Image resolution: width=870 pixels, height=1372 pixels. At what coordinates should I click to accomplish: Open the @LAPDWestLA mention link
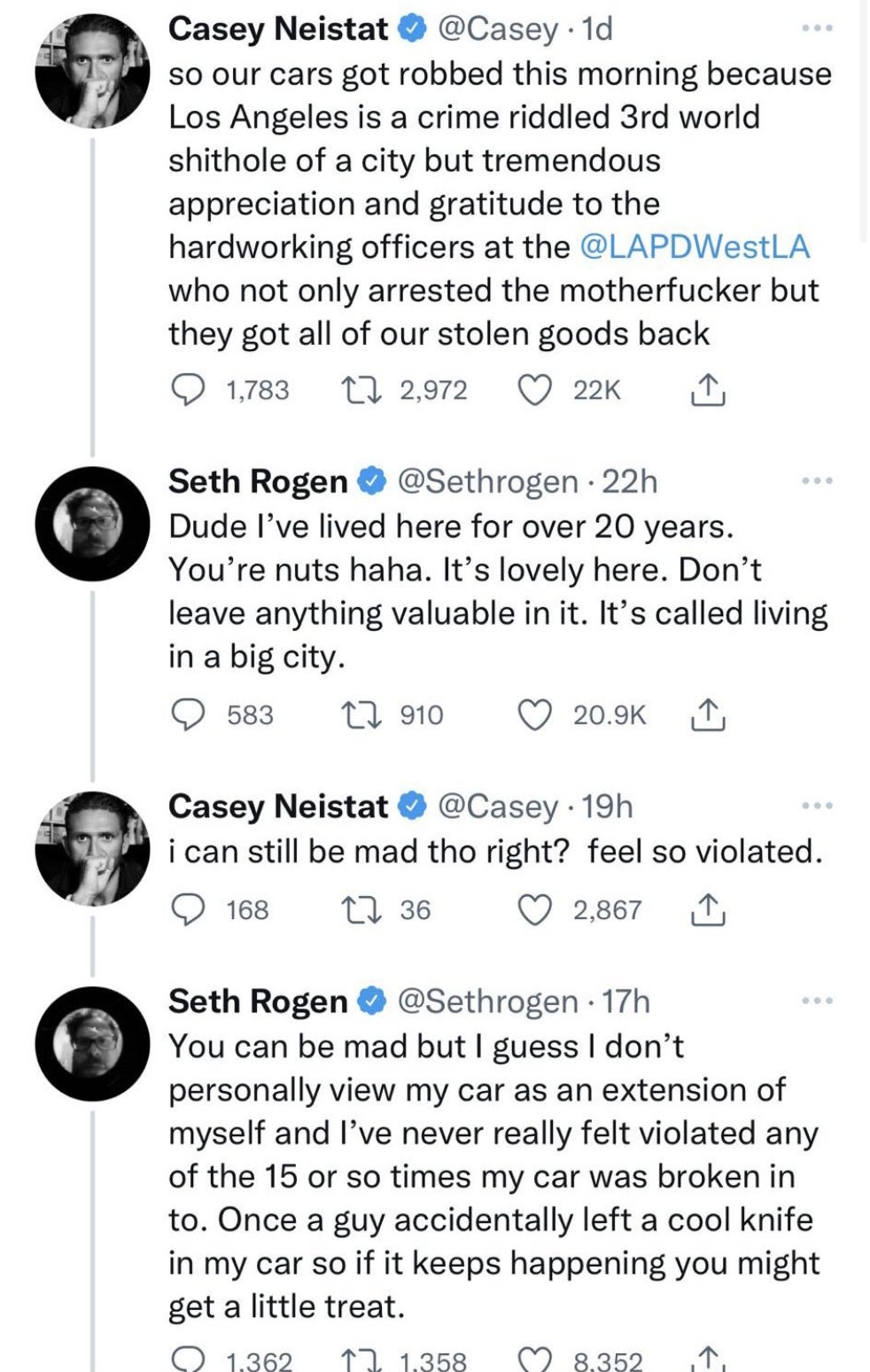click(x=695, y=246)
